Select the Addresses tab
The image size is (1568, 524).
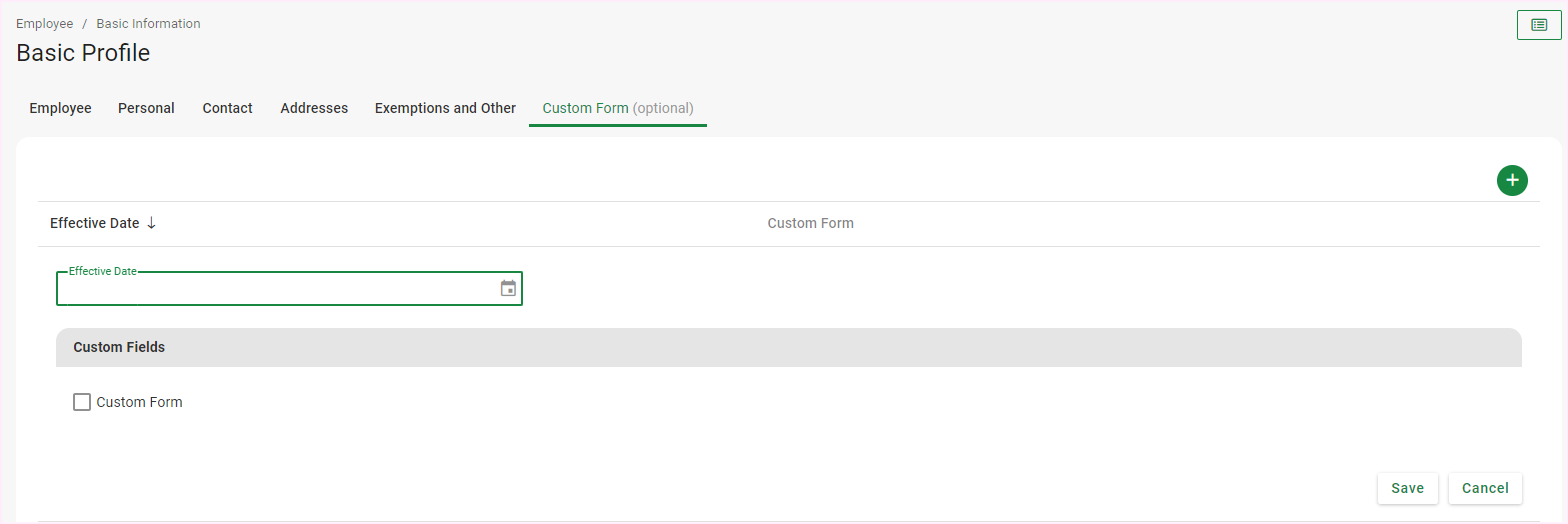tap(314, 108)
